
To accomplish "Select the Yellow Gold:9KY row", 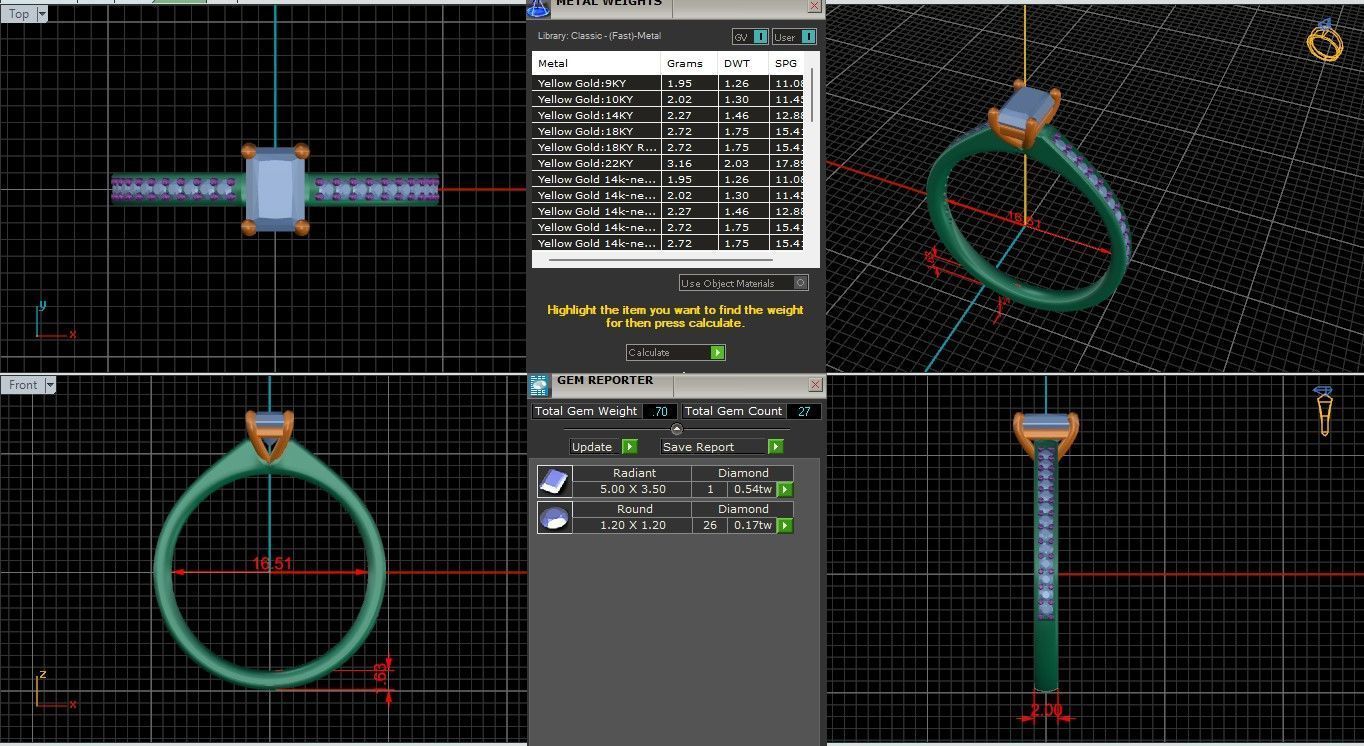I will coord(668,83).
